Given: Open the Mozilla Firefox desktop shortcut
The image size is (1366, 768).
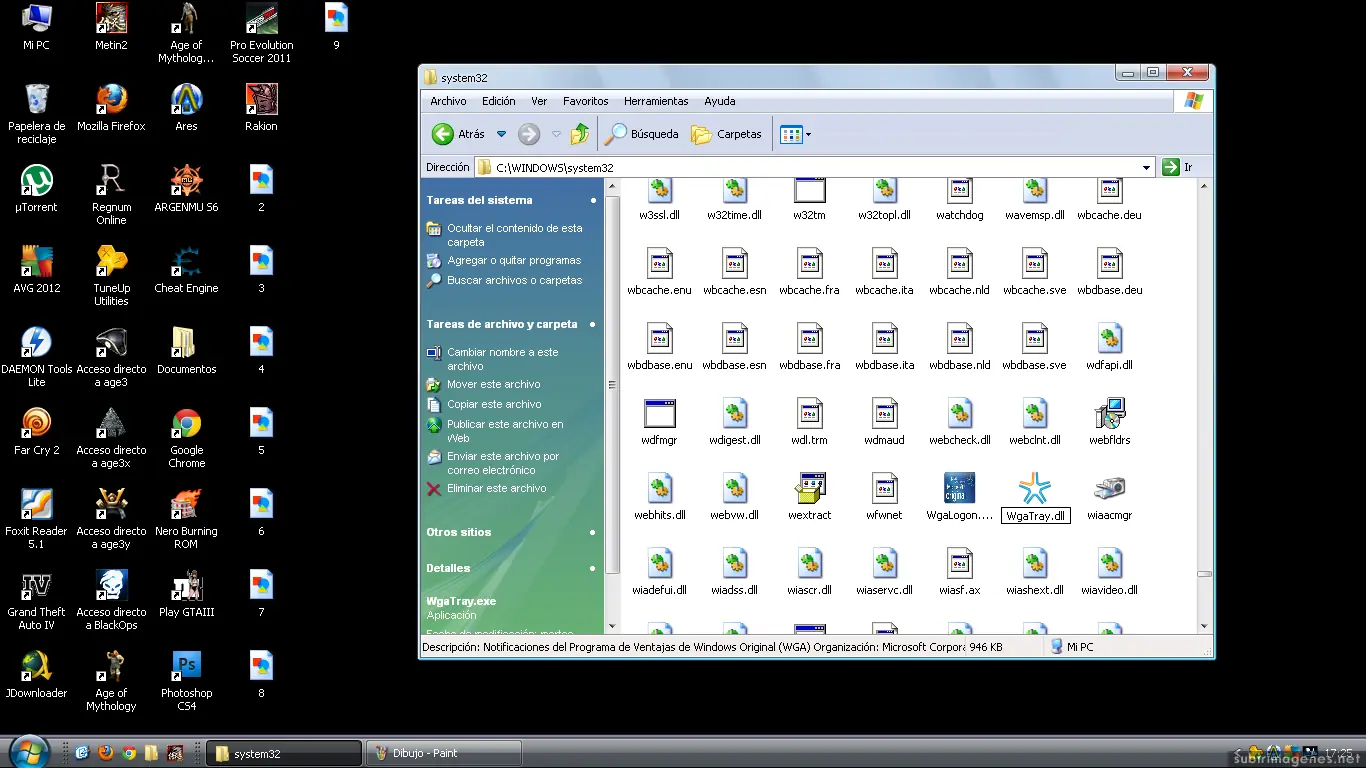Looking at the screenshot, I should (x=111, y=108).
